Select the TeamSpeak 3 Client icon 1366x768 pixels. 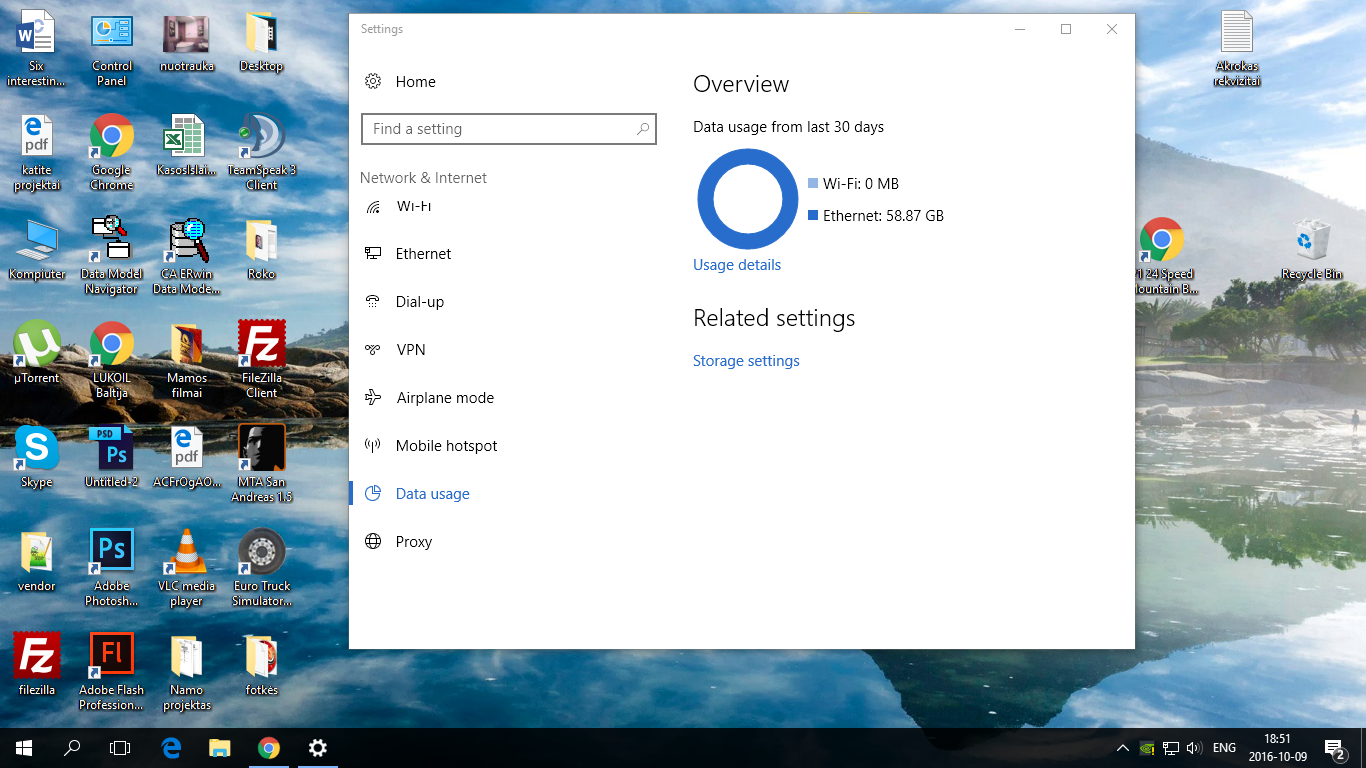coord(262,153)
